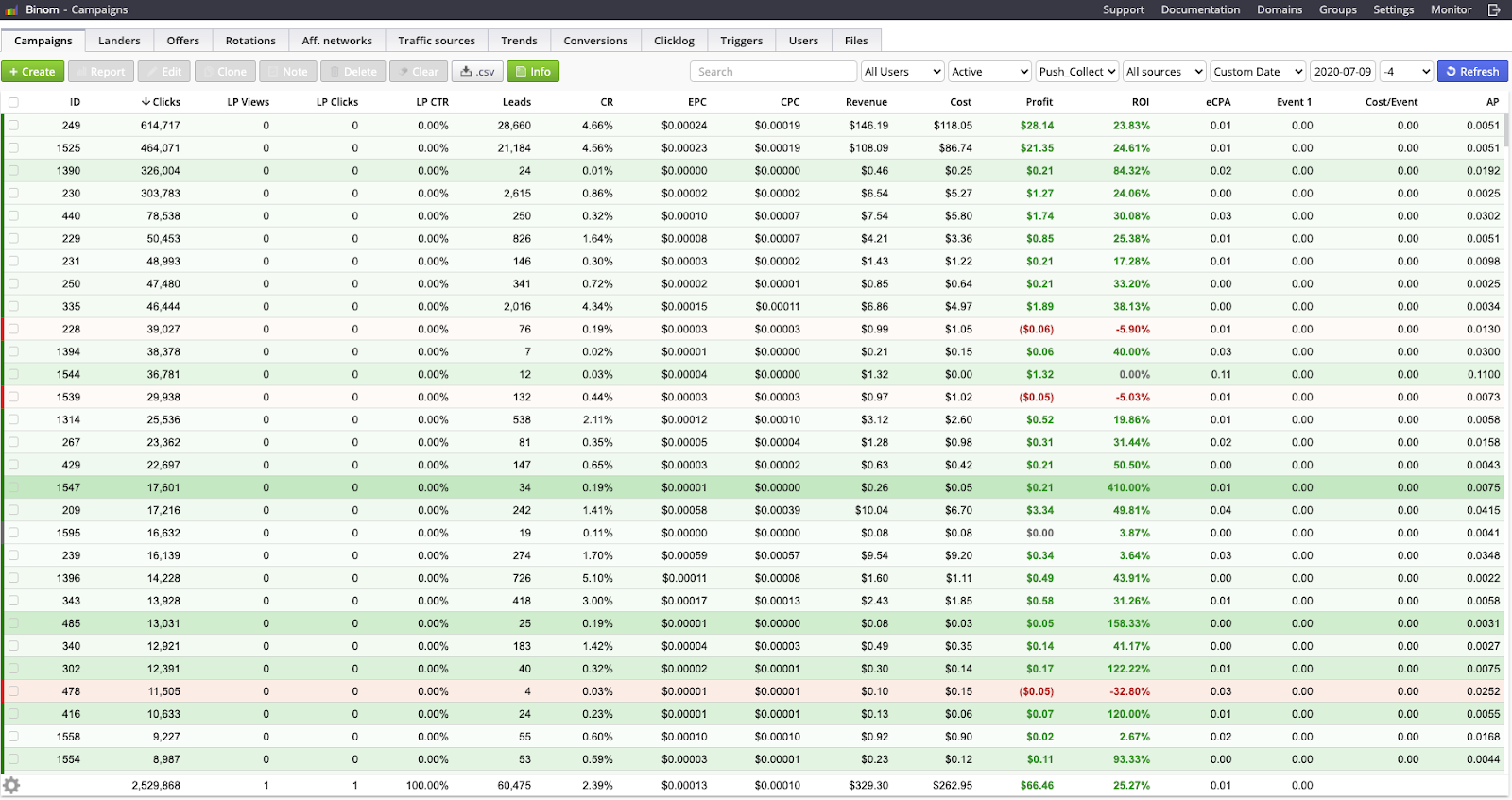Open the Files tab
Viewport: 1512px width, 800px height.
[x=856, y=41]
